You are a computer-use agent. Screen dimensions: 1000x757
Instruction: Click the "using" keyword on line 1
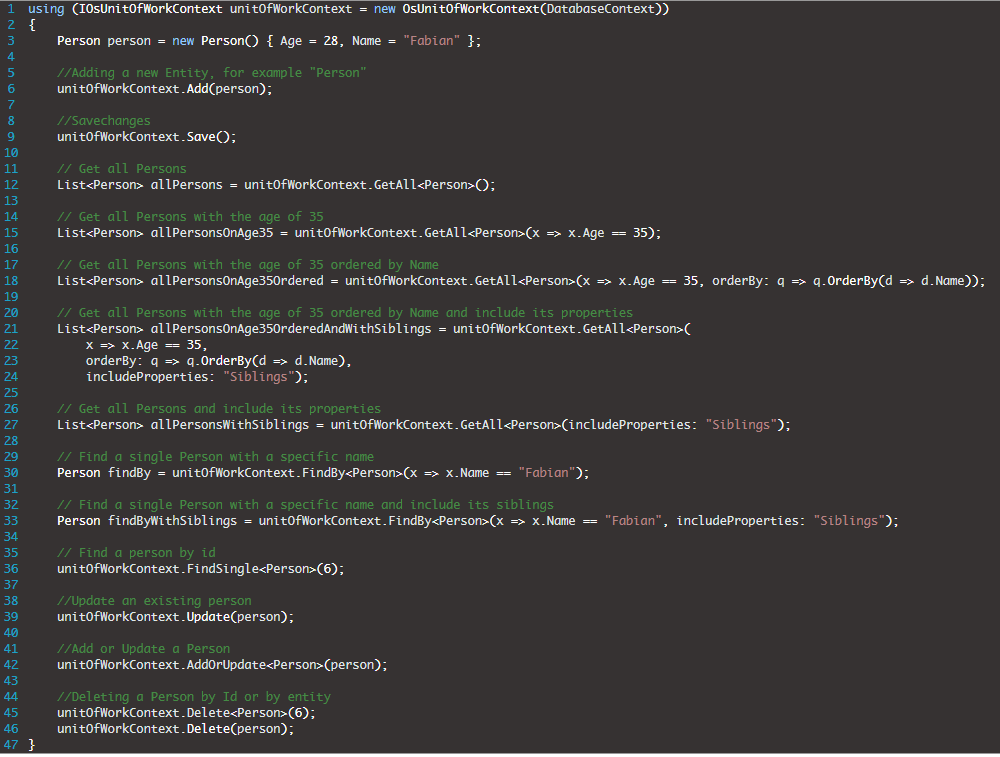pos(46,9)
